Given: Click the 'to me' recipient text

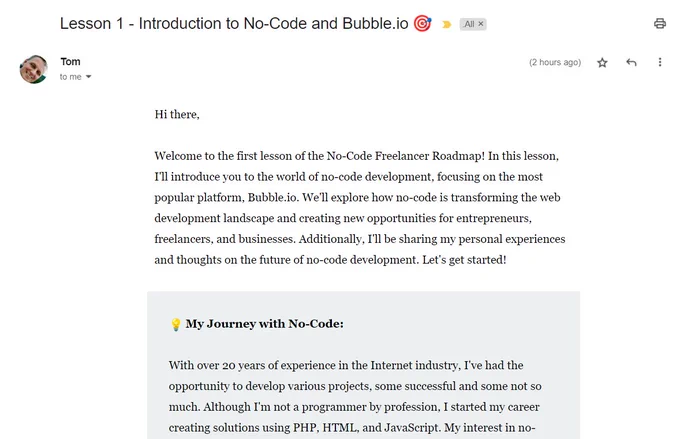Looking at the screenshot, I should pyautogui.click(x=70, y=77).
